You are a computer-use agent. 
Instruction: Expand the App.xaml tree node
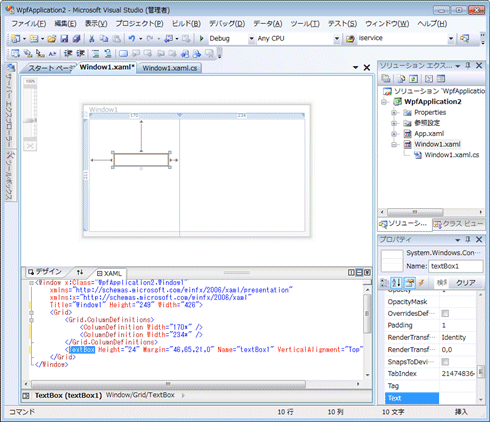(x=394, y=134)
